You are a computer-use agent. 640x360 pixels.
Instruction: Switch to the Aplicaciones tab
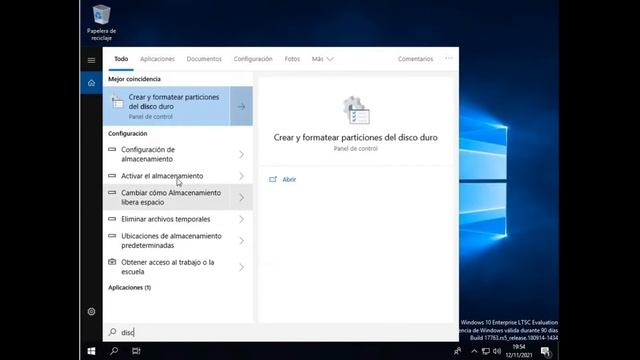point(157,59)
